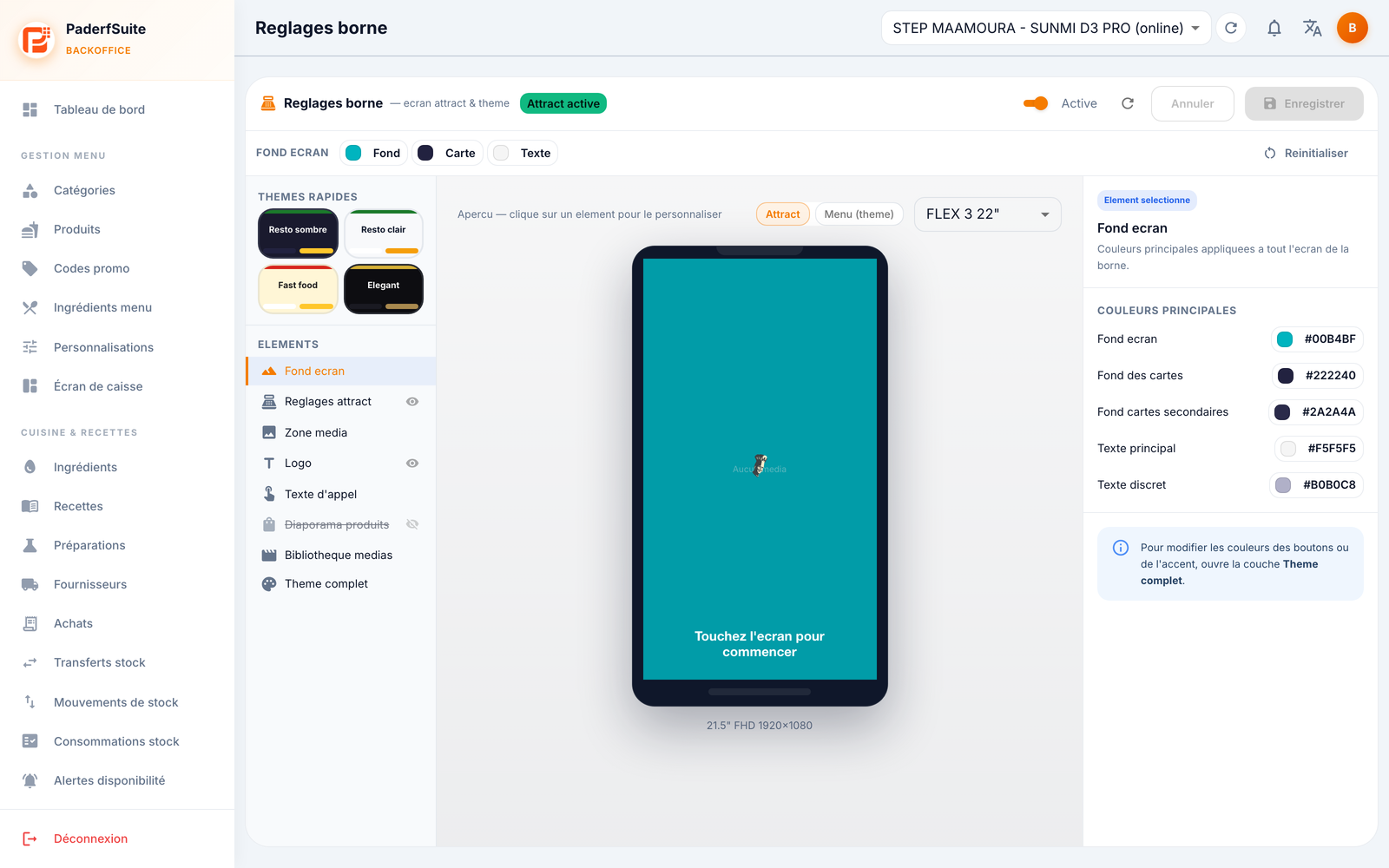This screenshot has width=1389, height=868.
Task: Open the language translate icon
Action: click(x=1313, y=28)
